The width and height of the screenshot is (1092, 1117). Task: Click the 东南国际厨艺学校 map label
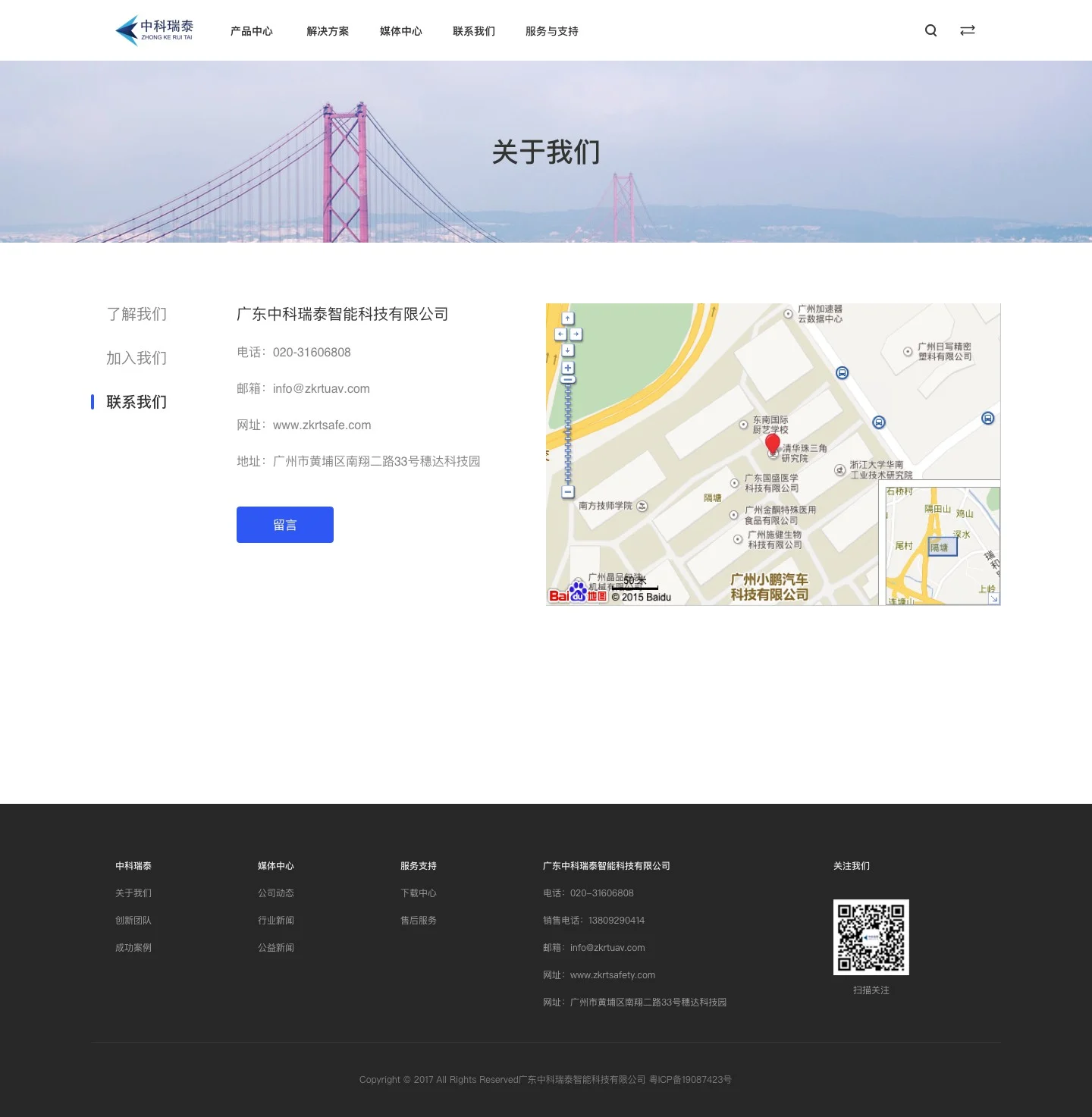770,425
